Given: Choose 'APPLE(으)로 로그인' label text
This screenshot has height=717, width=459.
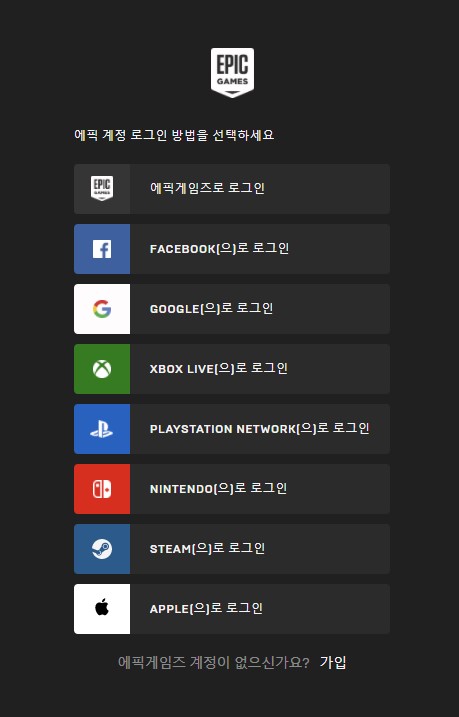Looking at the screenshot, I should (x=206, y=608).
